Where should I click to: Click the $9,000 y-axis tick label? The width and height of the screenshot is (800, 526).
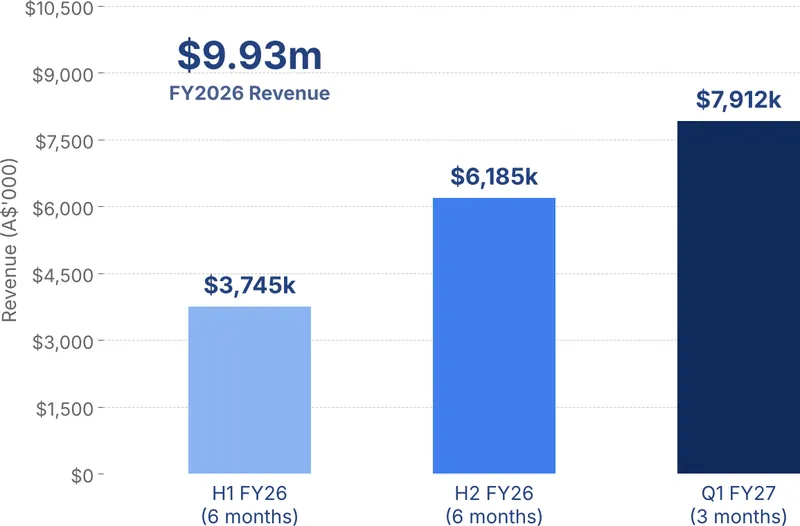63,75
